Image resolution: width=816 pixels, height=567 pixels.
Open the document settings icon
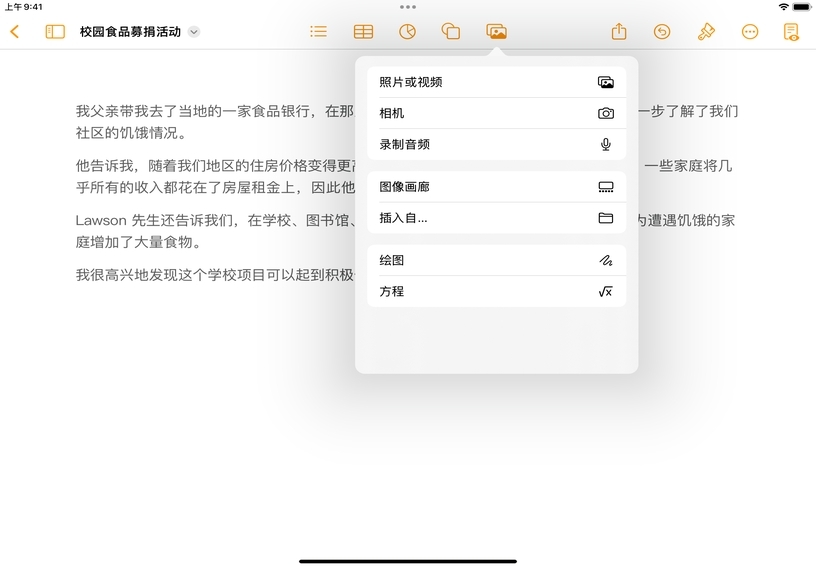coord(792,32)
